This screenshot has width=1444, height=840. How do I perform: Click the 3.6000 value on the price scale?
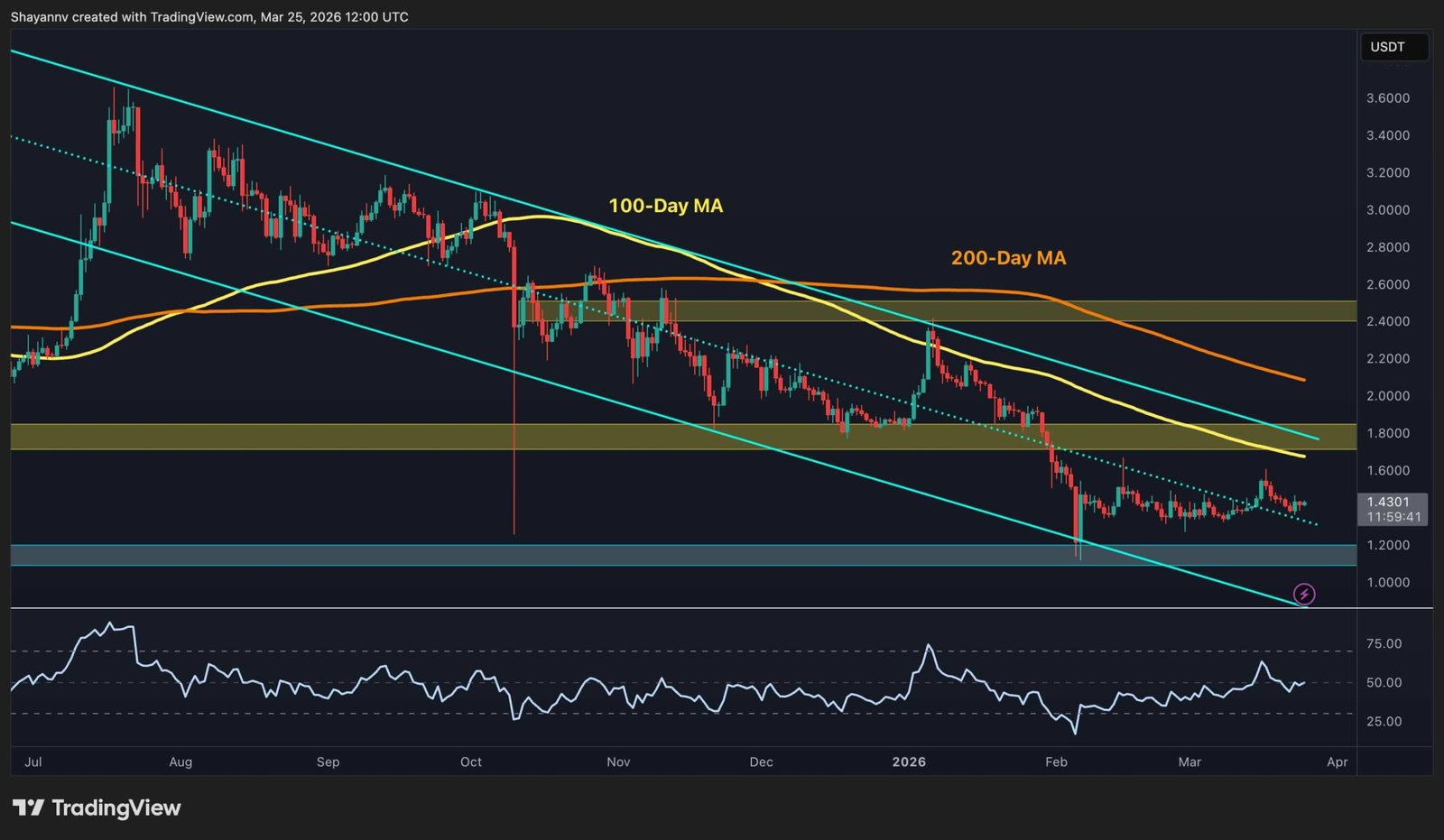click(x=1387, y=98)
